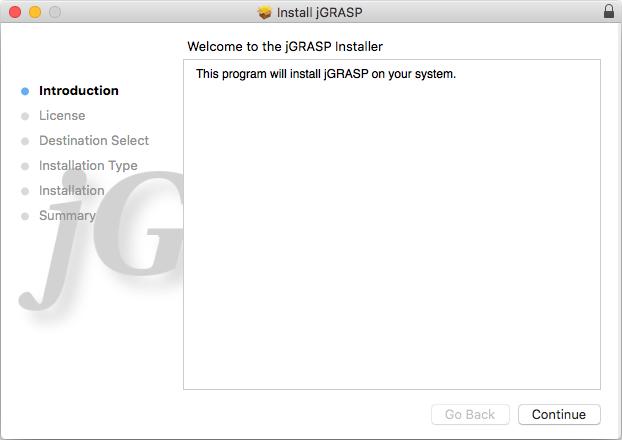Click the bullet beside Installation Type

[x=25, y=166]
